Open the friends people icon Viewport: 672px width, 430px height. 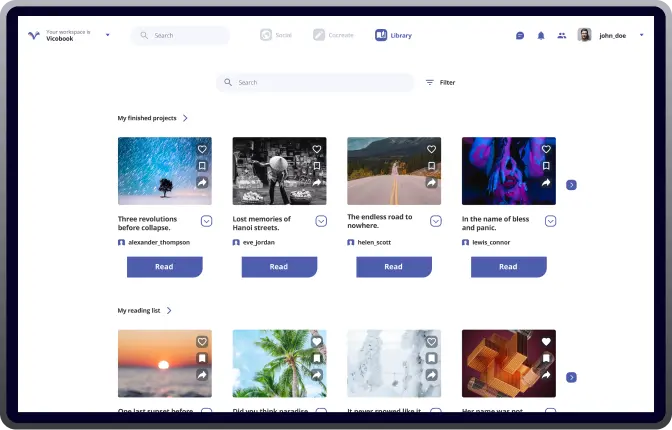562,36
